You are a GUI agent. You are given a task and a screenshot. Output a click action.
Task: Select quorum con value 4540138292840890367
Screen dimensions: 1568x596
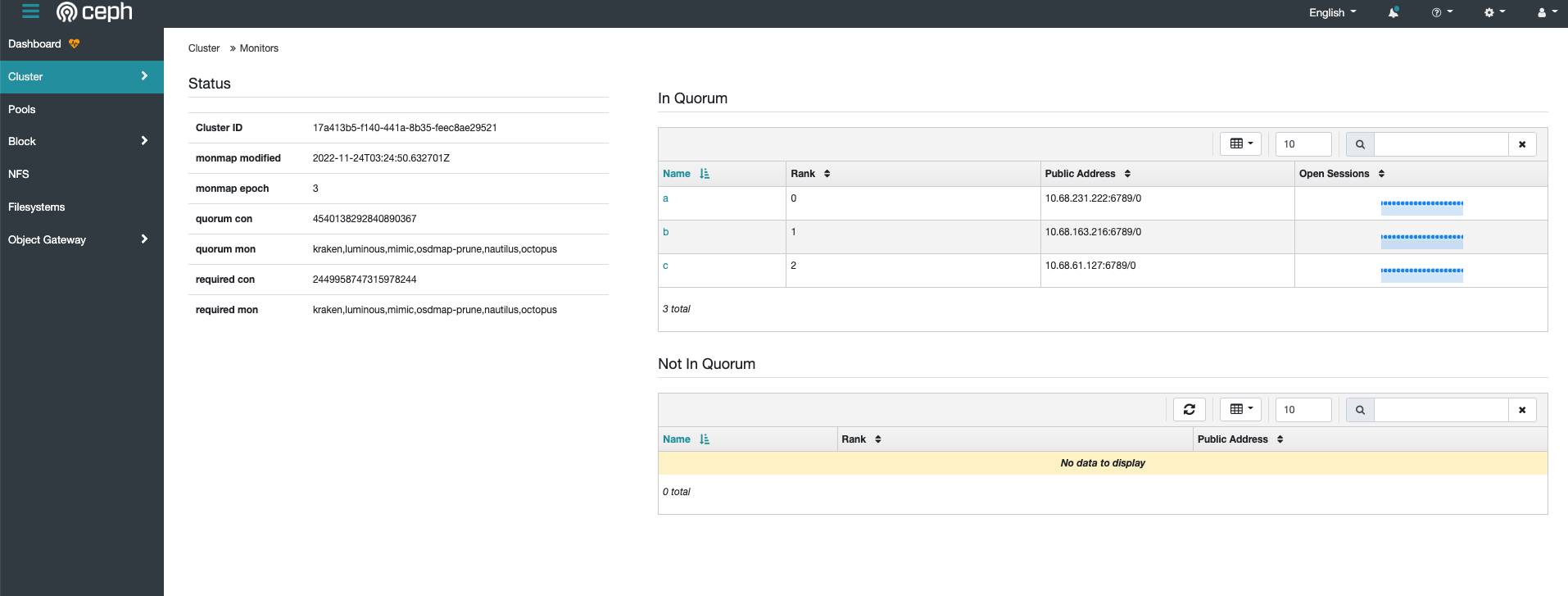point(365,219)
